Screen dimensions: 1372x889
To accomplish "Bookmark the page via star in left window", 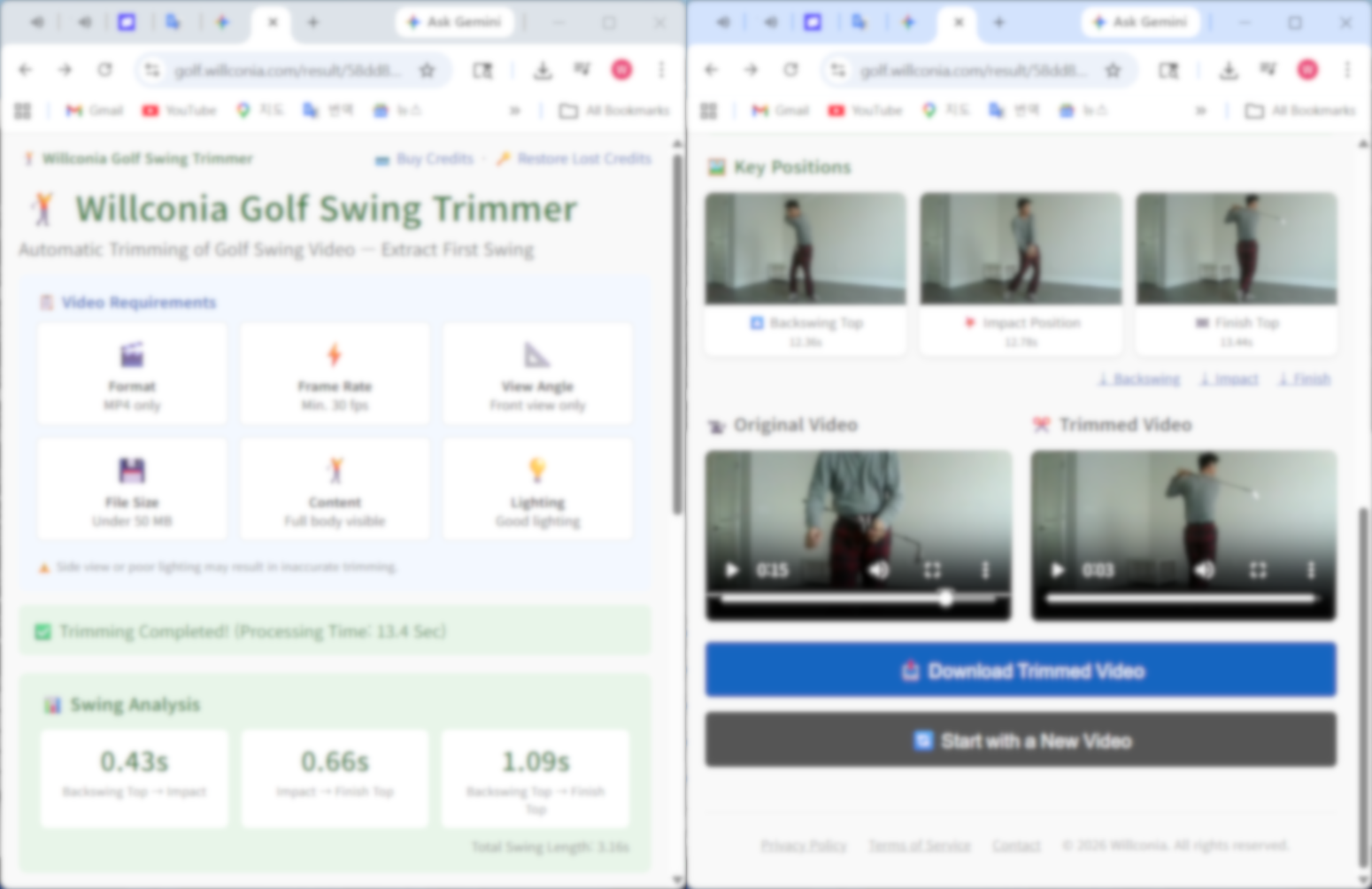I will click(x=427, y=70).
